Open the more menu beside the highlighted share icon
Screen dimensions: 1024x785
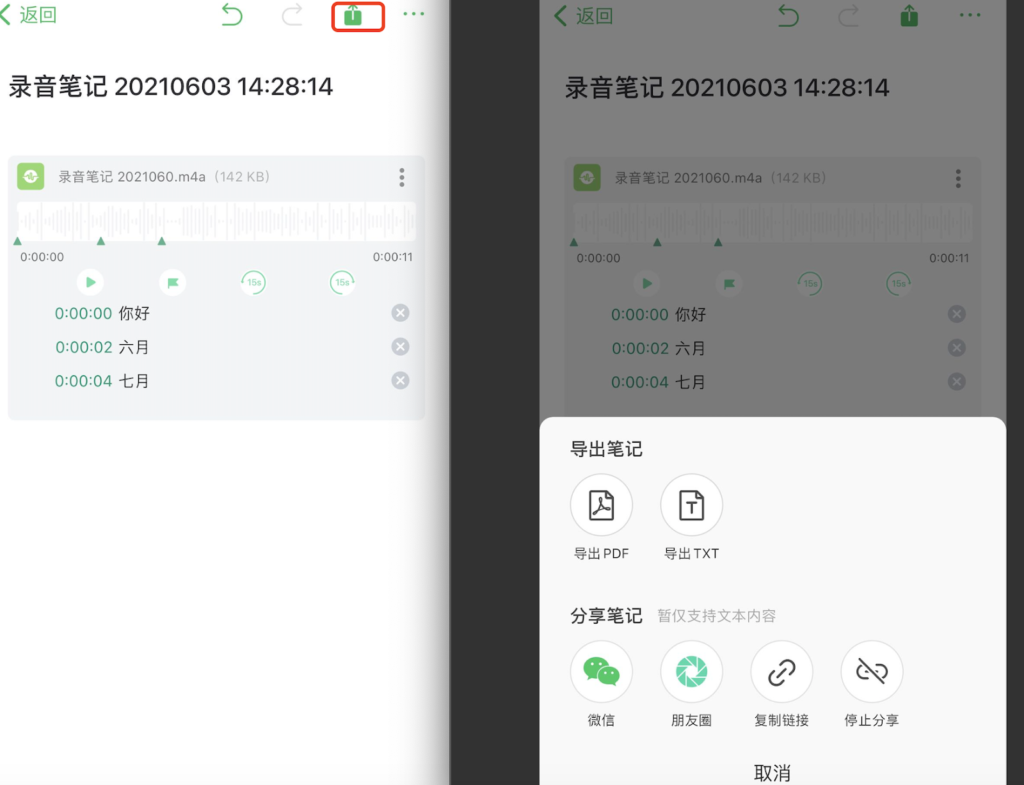coord(413,15)
